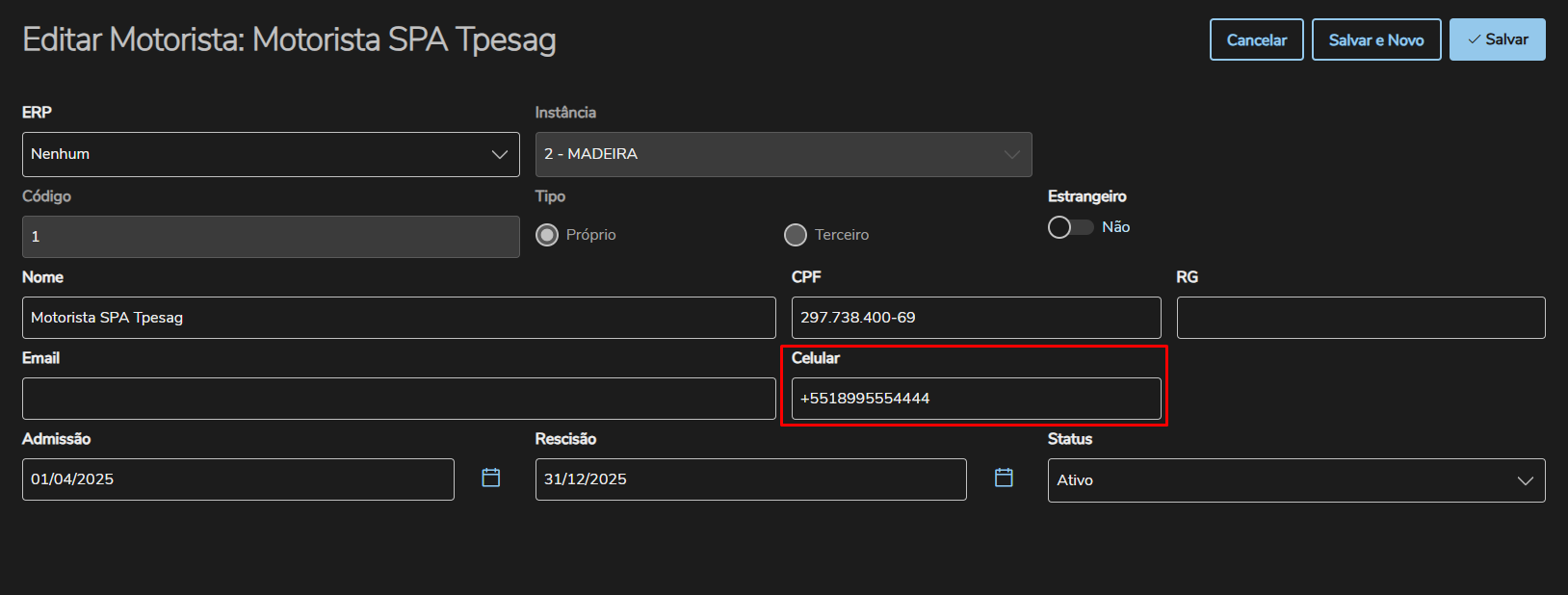This screenshot has height=595, width=1568.
Task: Focus the Nome text field
Action: 399,318
